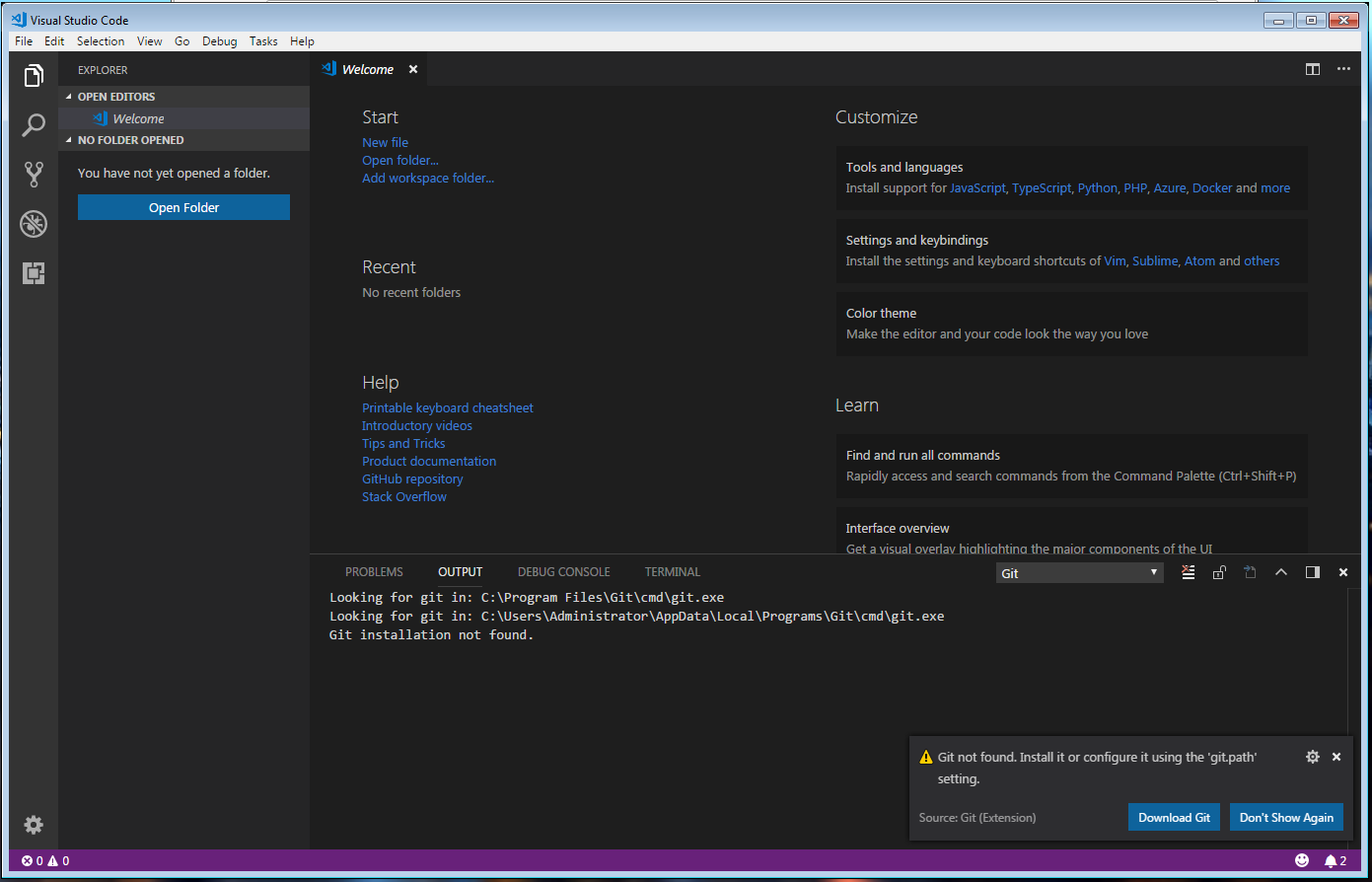
Task: Open the Printable keyboard cheatsheet link
Action: pyautogui.click(x=448, y=407)
